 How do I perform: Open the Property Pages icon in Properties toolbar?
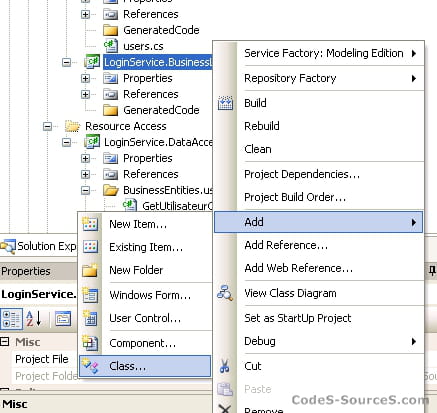point(63,319)
